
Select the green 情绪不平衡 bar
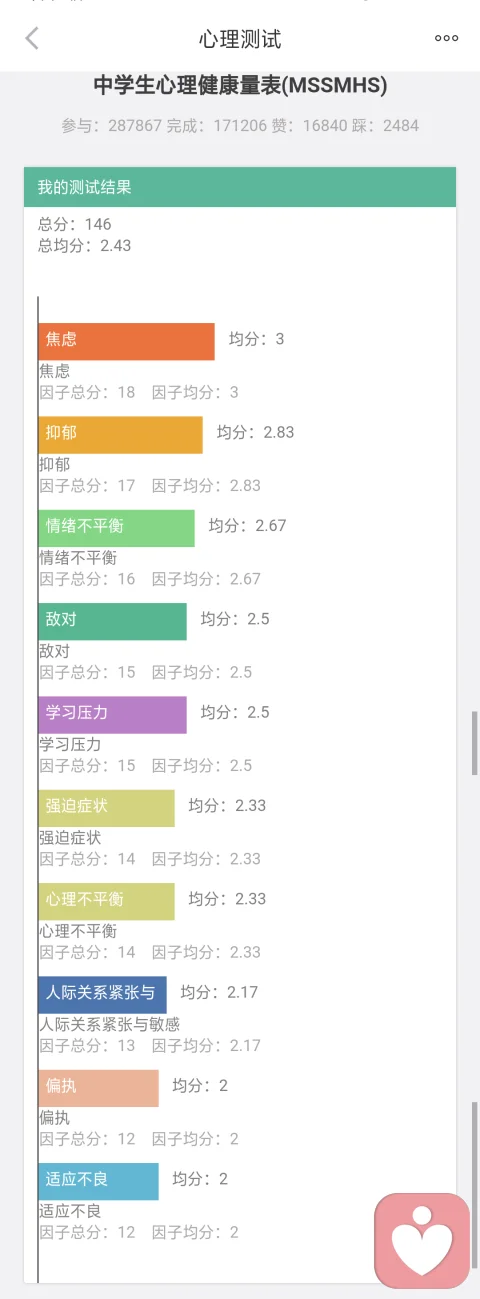click(x=116, y=528)
